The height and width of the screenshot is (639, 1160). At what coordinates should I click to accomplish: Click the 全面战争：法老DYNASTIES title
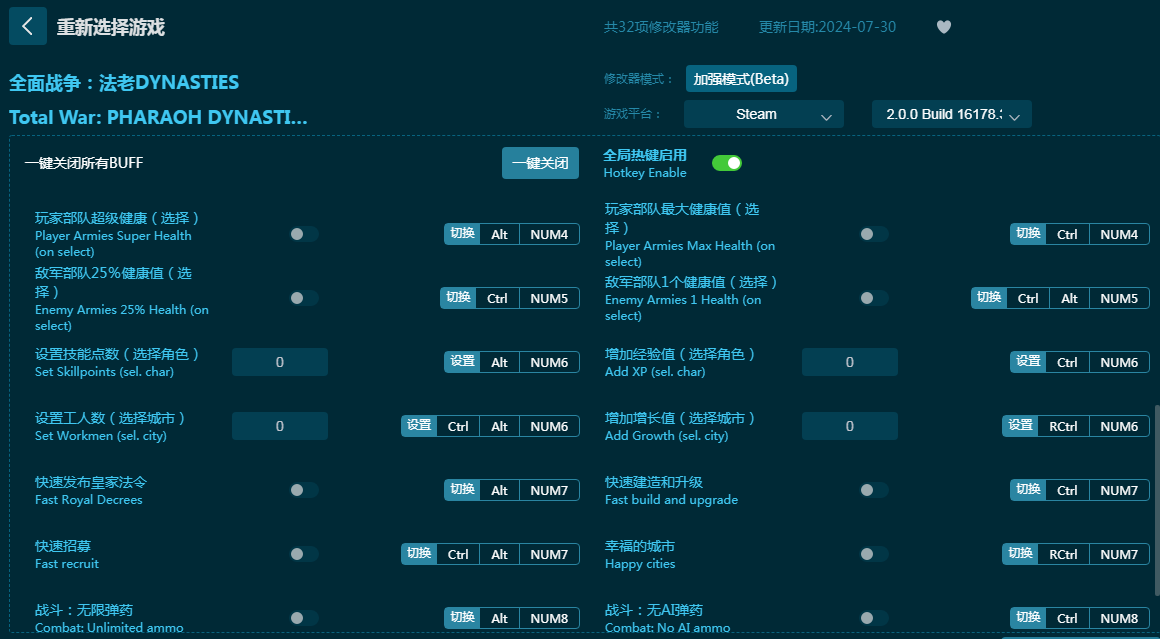click(124, 82)
